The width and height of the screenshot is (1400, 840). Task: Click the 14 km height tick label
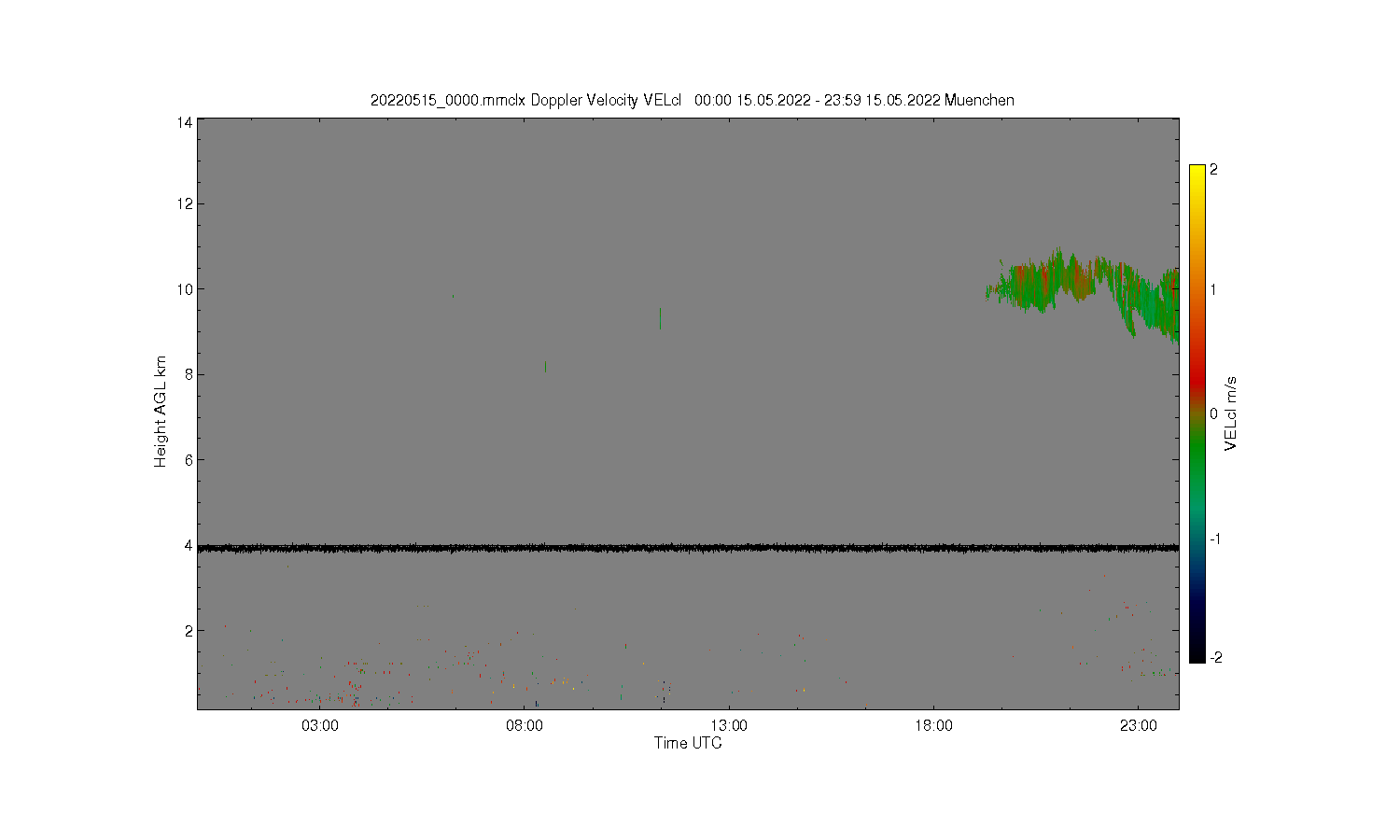click(x=185, y=122)
